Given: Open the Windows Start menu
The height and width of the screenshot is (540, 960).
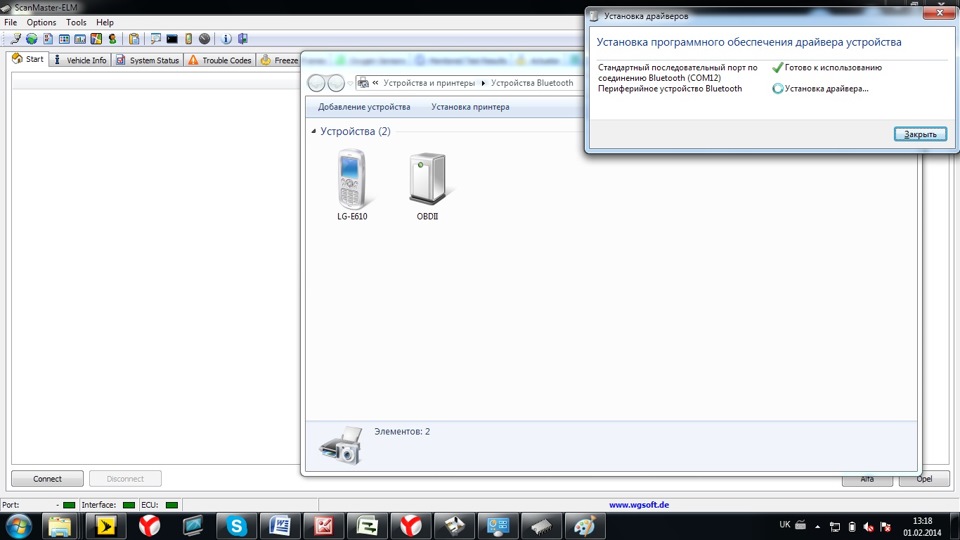Looking at the screenshot, I should point(18,526).
